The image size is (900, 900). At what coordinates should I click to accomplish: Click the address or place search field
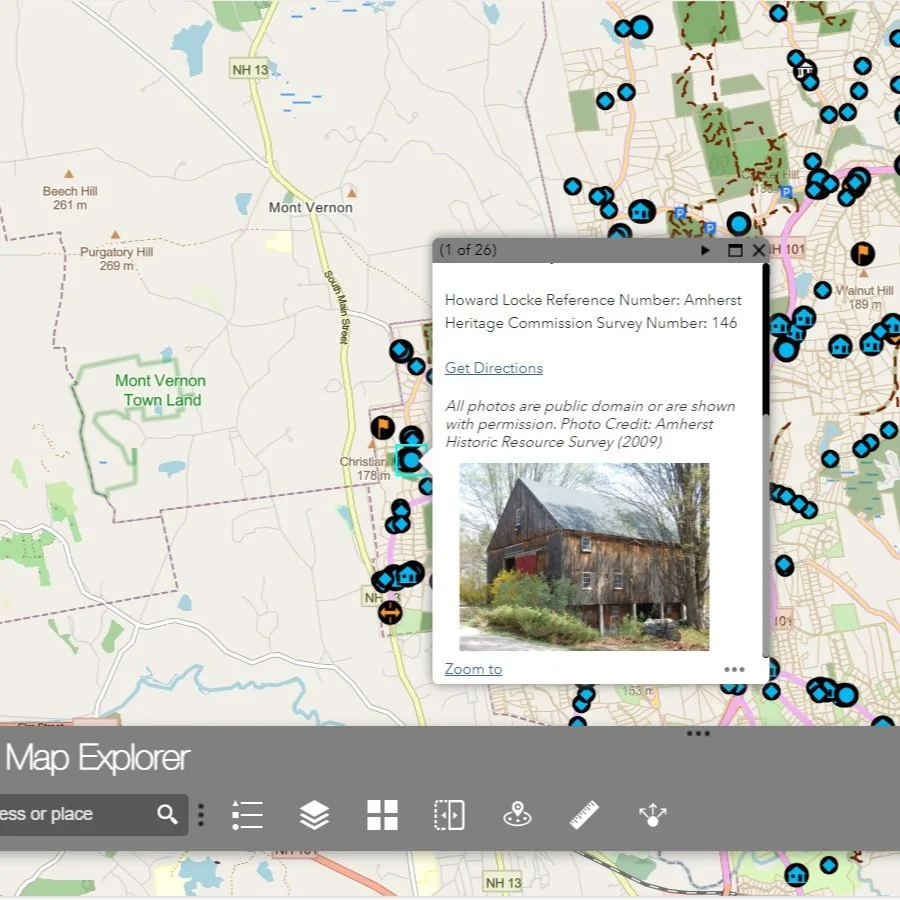(75, 814)
